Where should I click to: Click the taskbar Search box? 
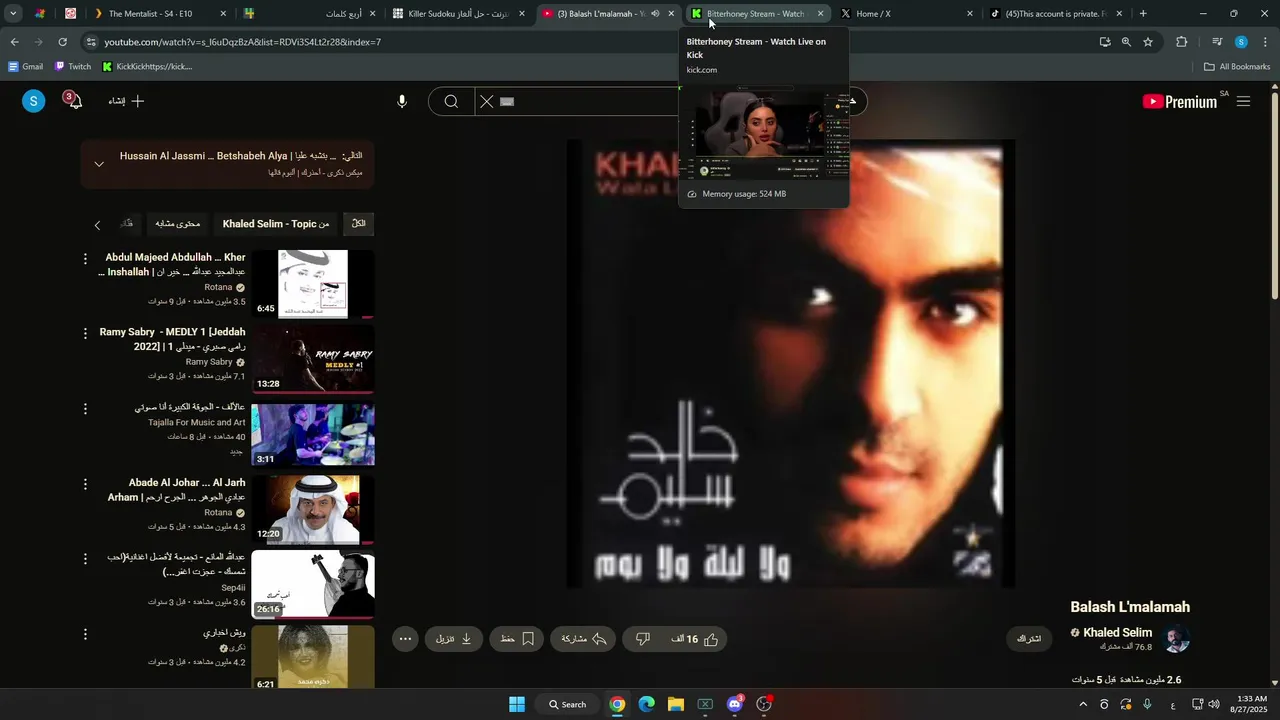click(x=567, y=704)
